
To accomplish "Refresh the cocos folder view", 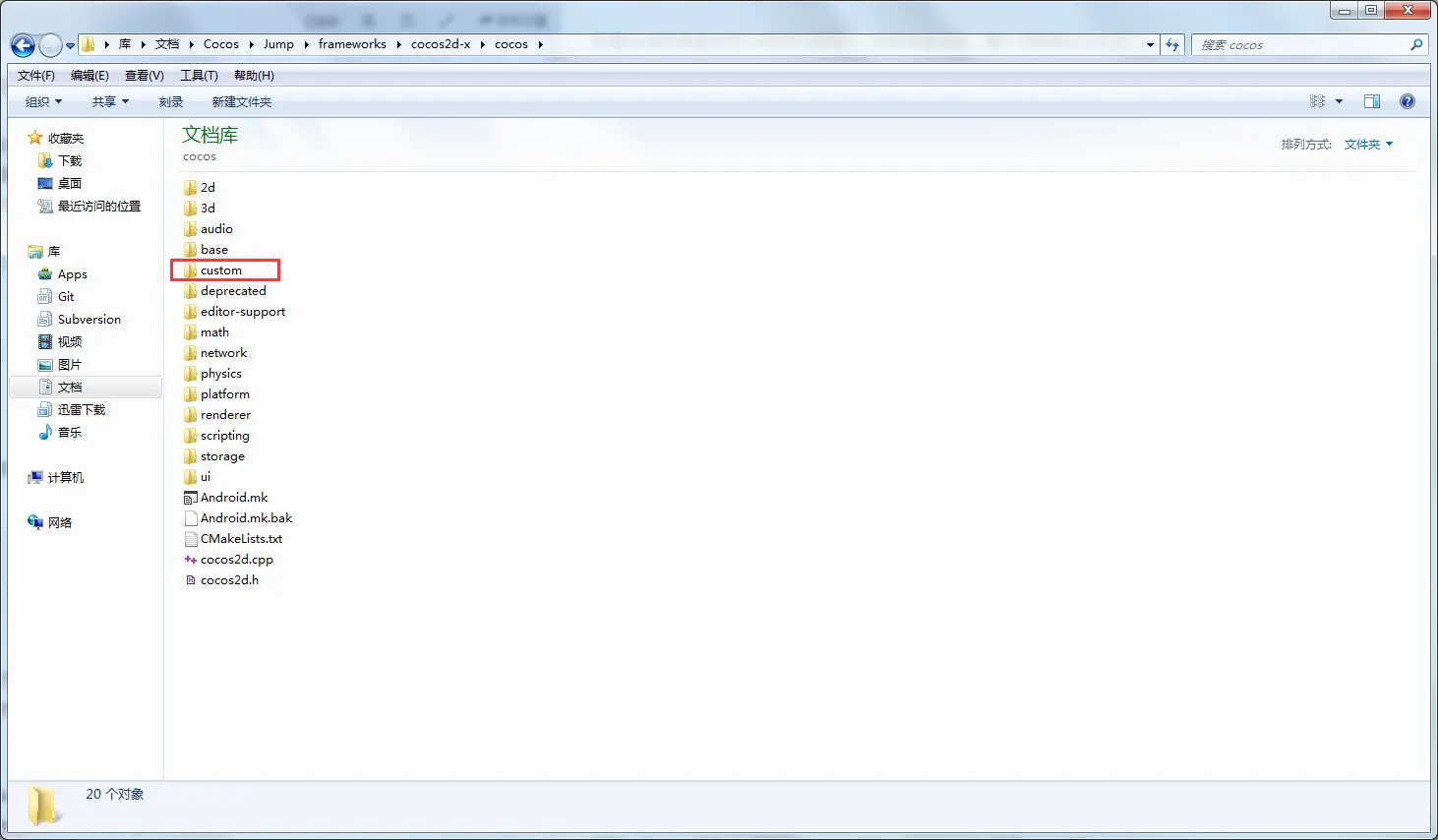I will coord(1172,44).
